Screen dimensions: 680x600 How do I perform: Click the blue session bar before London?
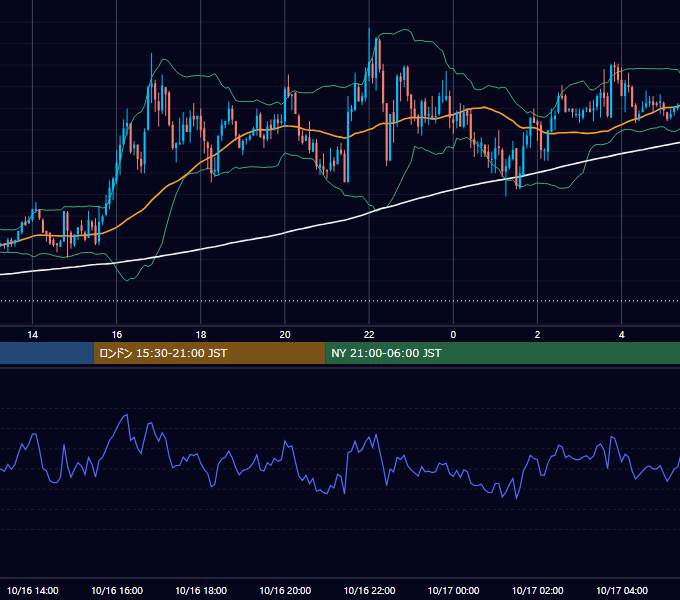[x=47, y=353]
